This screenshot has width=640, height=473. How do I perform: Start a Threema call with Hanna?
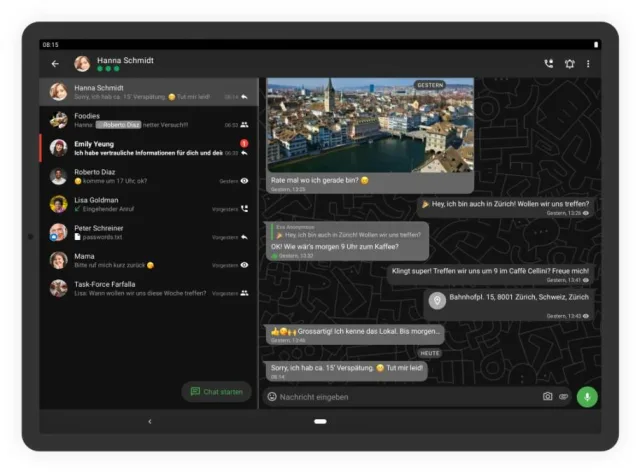coord(549,64)
